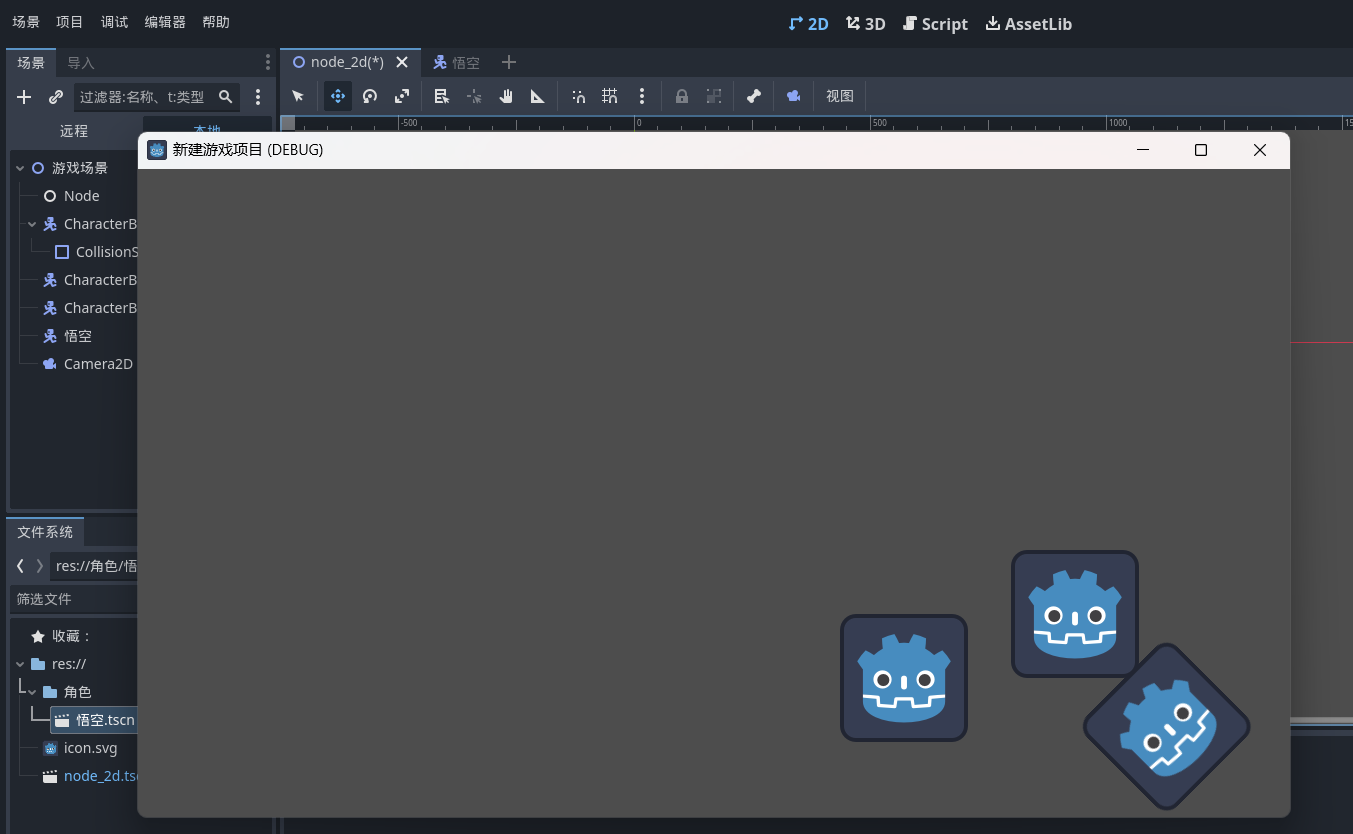Viewport: 1353px width, 834px height.
Task: Open the skeleton bone options
Action: point(754,96)
